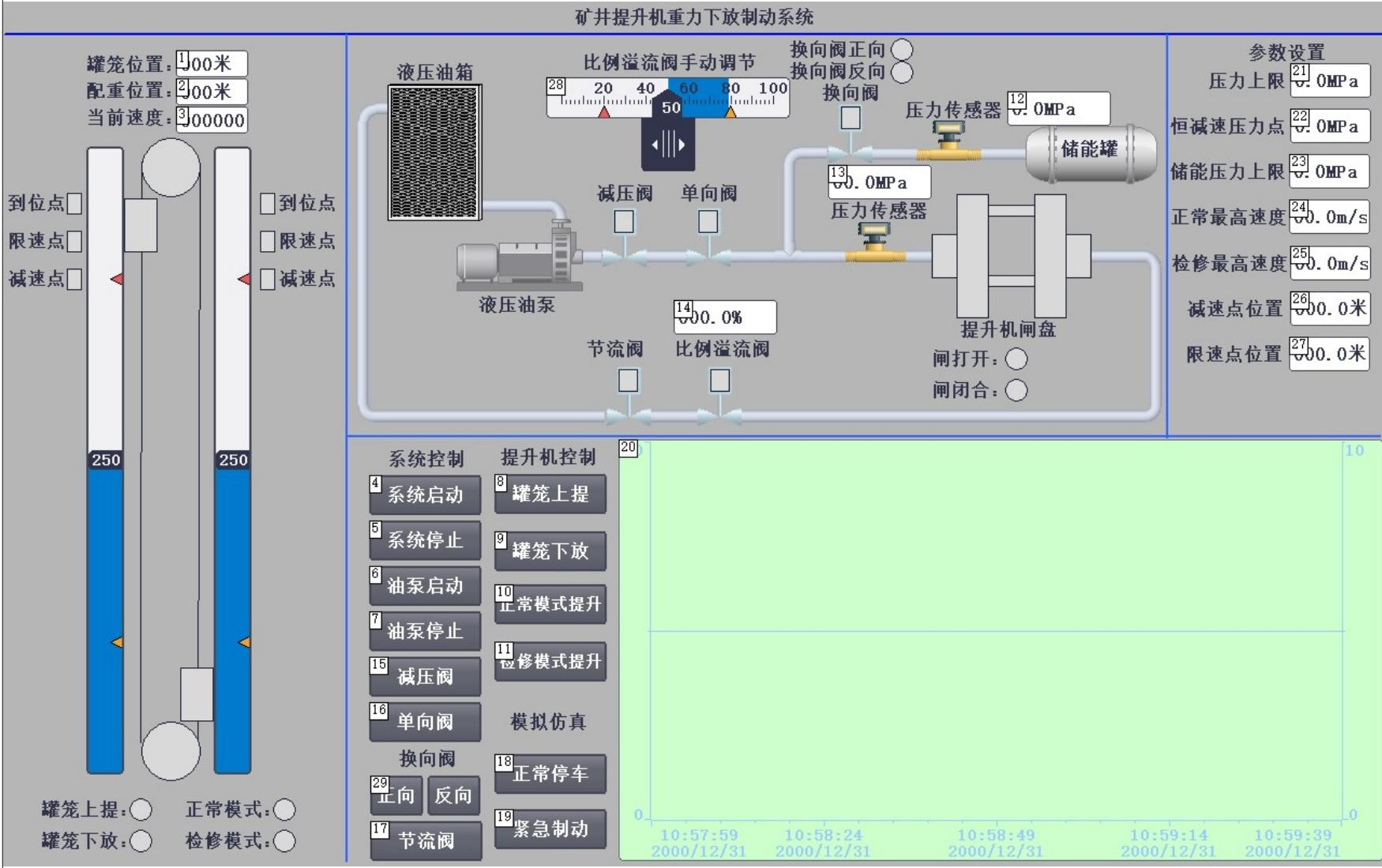The image size is (1382, 868).
Task: Select the 闸闭合 indicator
Action: [x=1016, y=390]
